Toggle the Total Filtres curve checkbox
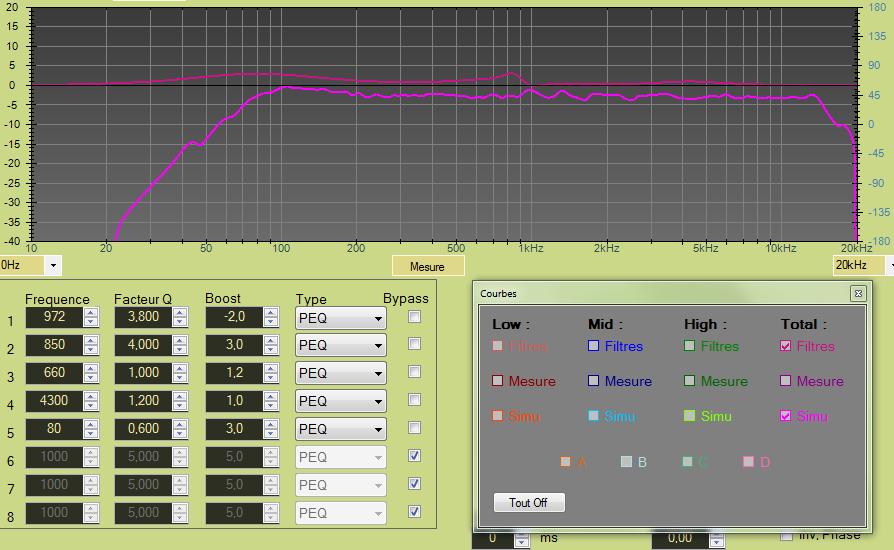Viewport: 894px width, 550px height. (x=785, y=346)
